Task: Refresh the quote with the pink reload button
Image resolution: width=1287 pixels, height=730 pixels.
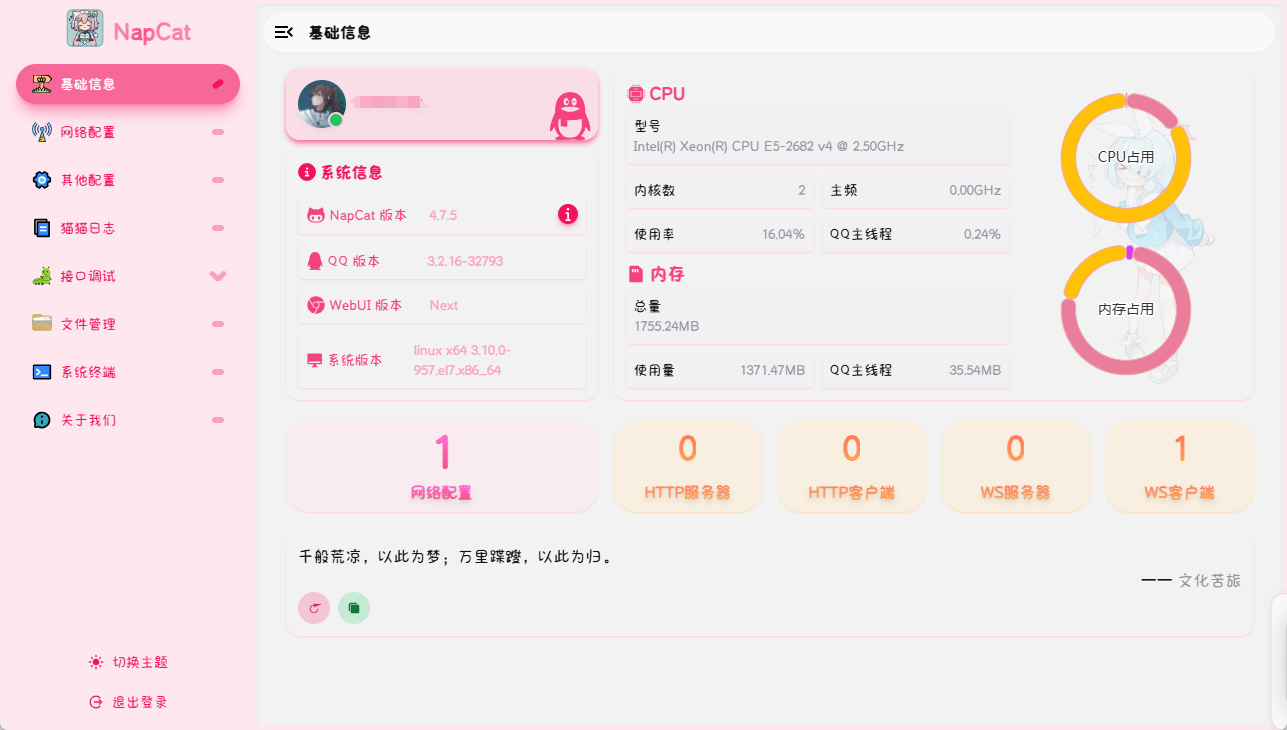Action: click(314, 607)
